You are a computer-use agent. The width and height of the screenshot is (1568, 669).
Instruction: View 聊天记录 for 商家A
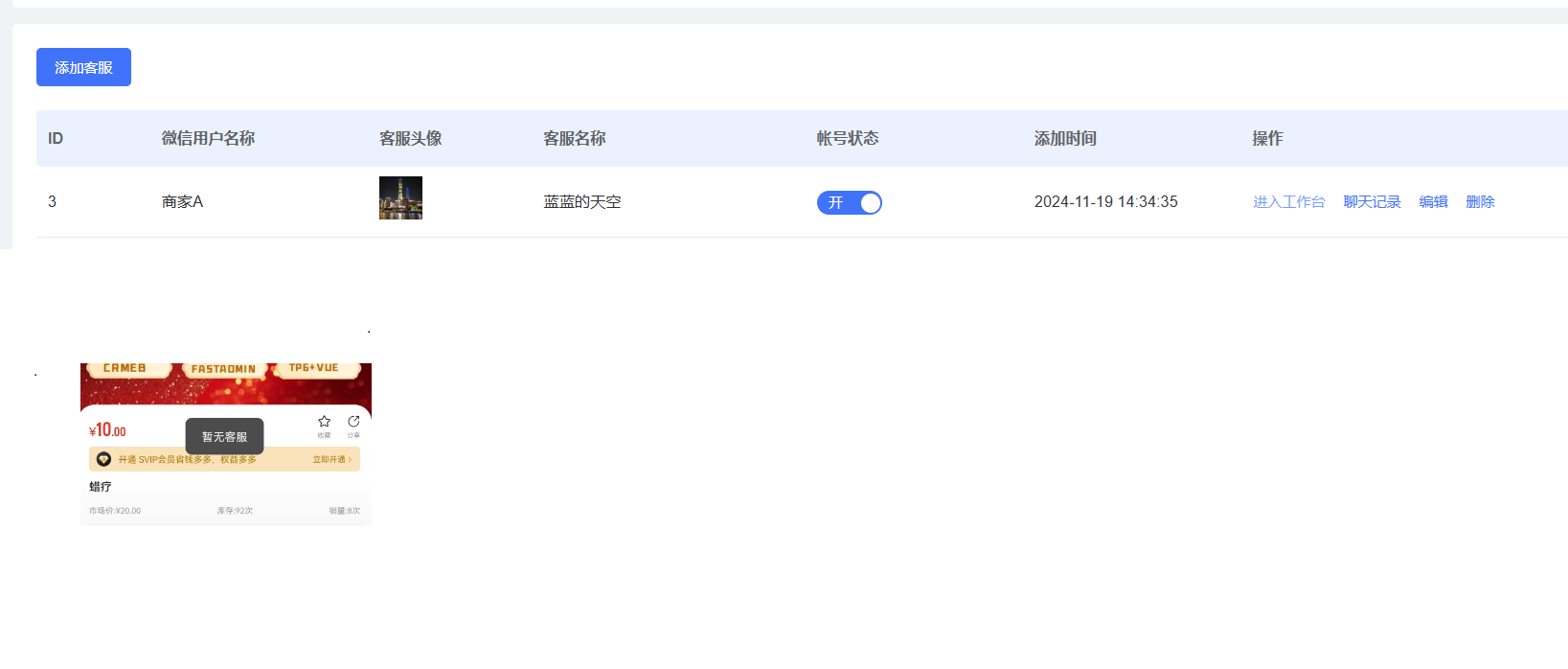click(x=1372, y=202)
